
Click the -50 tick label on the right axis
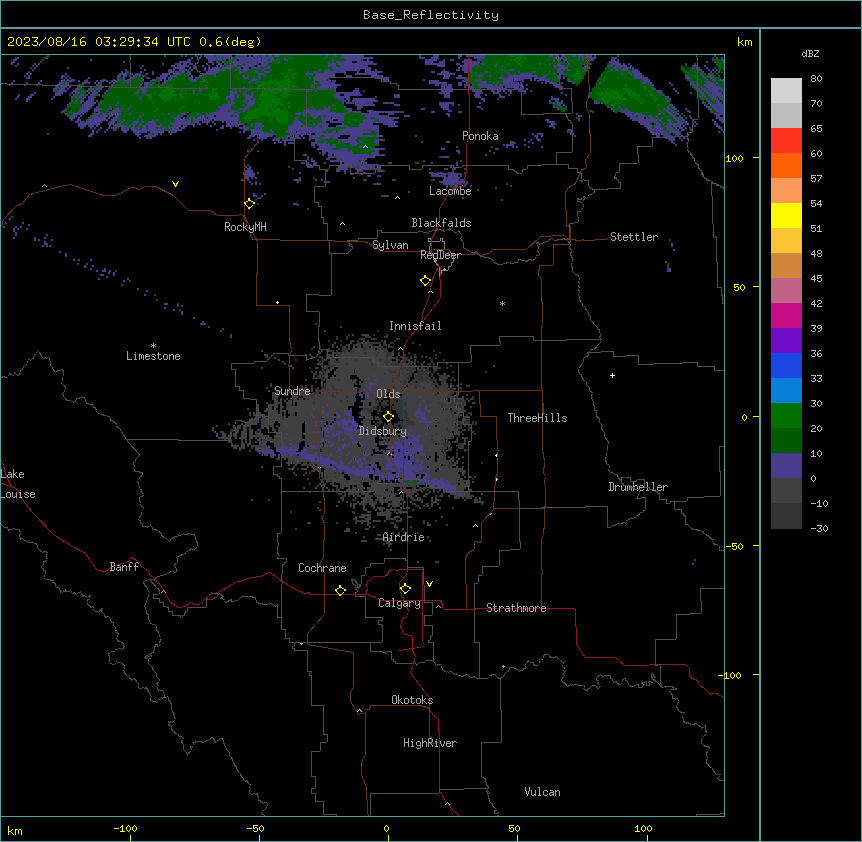734,546
